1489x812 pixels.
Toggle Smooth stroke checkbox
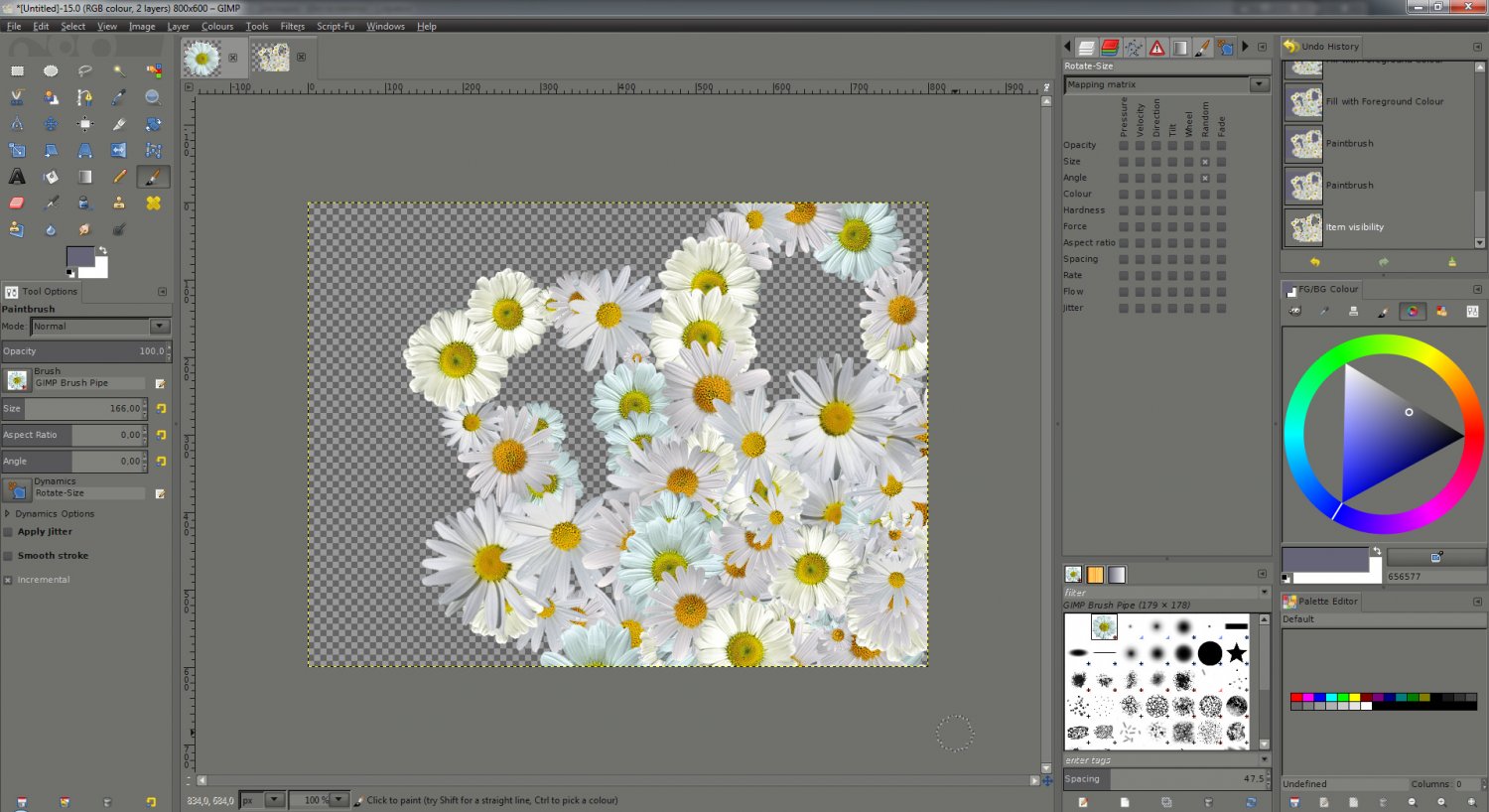9,556
